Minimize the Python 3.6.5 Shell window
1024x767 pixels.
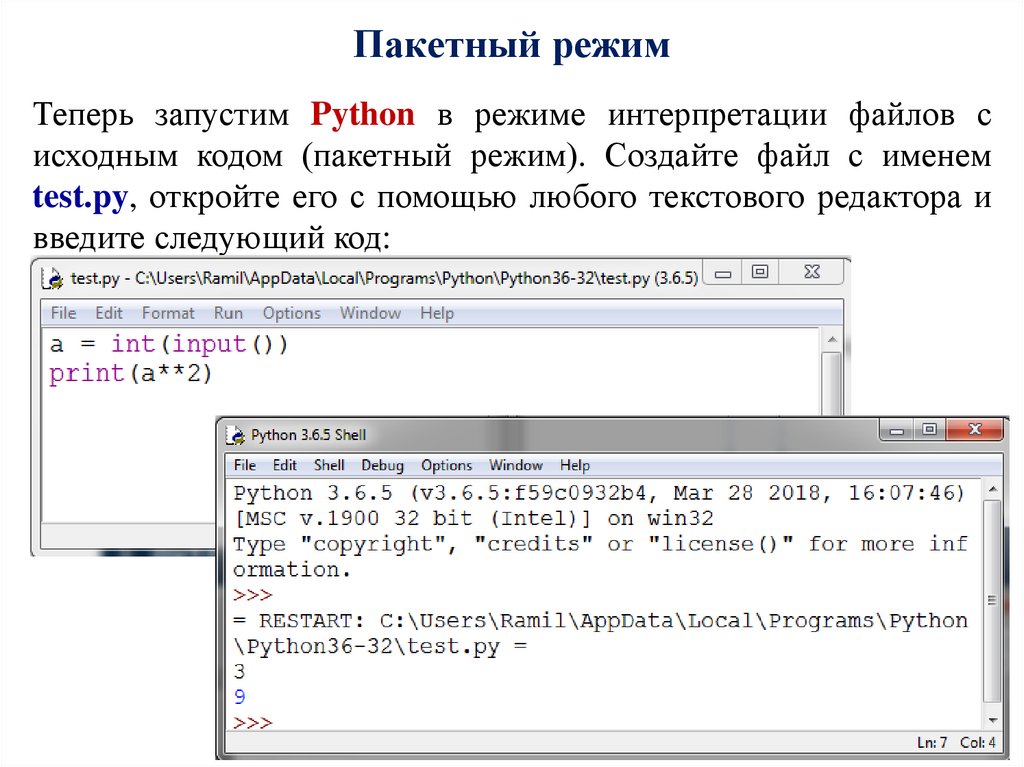coord(896,430)
